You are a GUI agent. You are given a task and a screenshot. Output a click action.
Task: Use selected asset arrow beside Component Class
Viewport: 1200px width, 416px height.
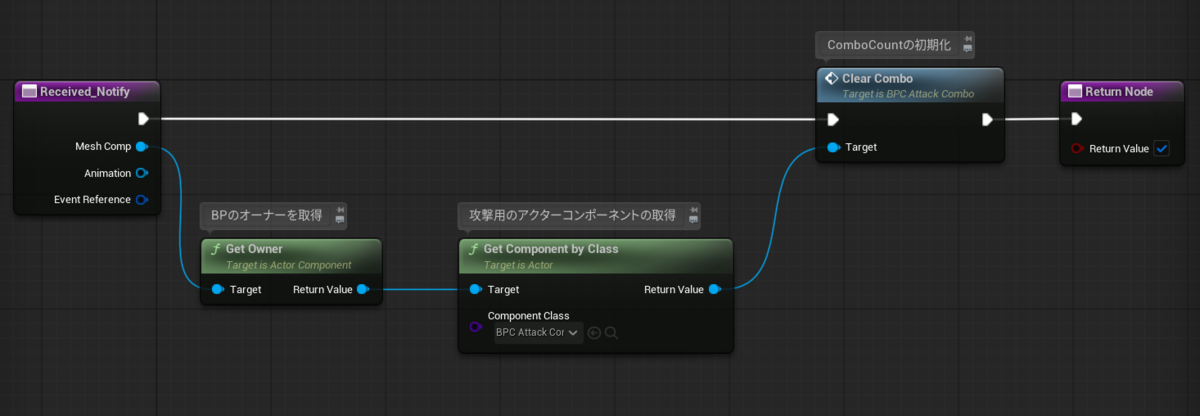594,333
